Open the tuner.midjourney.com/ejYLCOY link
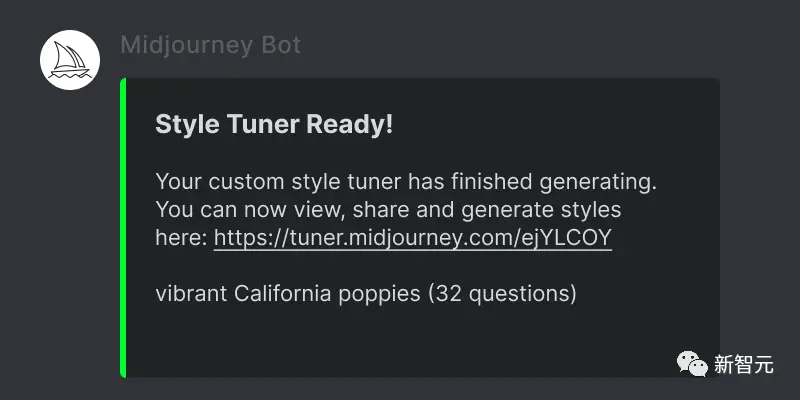 click(412, 237)
